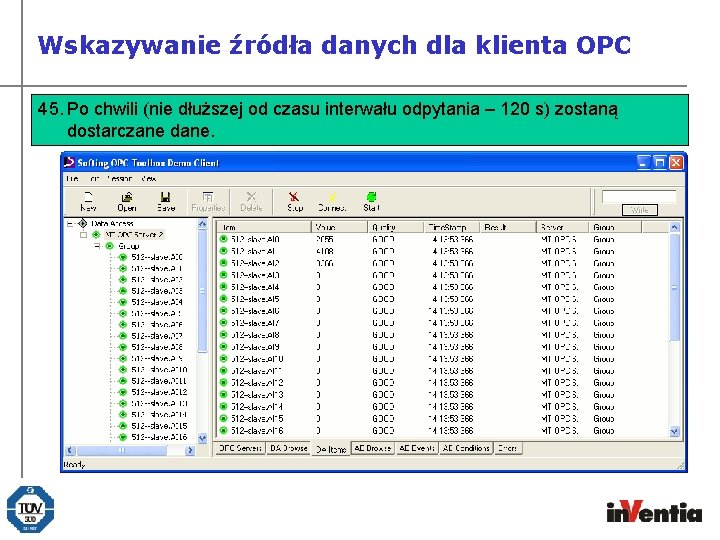Click tree panel scroll-up arrow

(202, 224)
